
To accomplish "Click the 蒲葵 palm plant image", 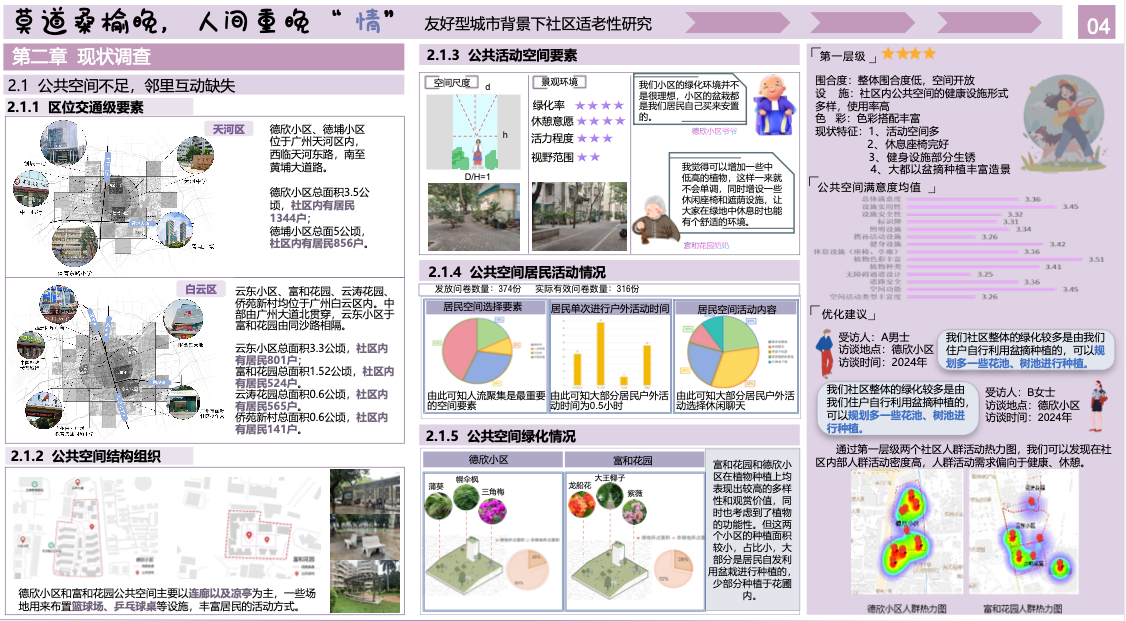I will tap(438, 507).
